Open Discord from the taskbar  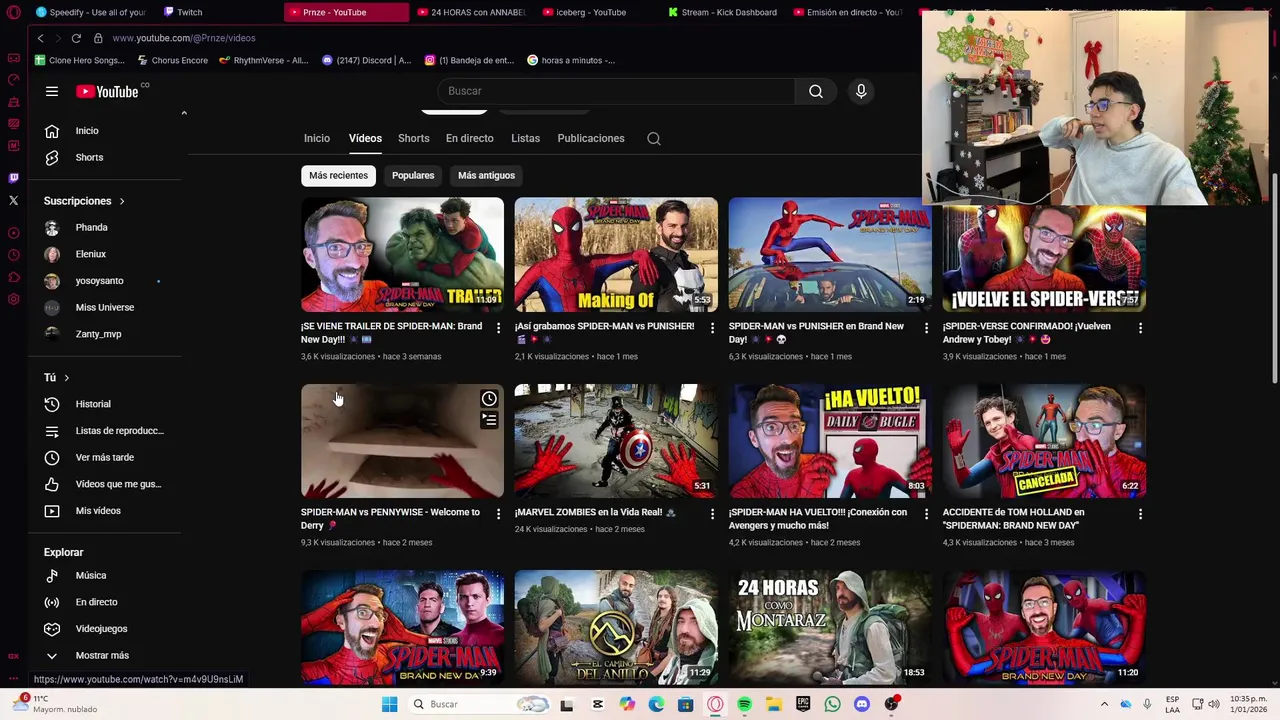click(862, 704)
